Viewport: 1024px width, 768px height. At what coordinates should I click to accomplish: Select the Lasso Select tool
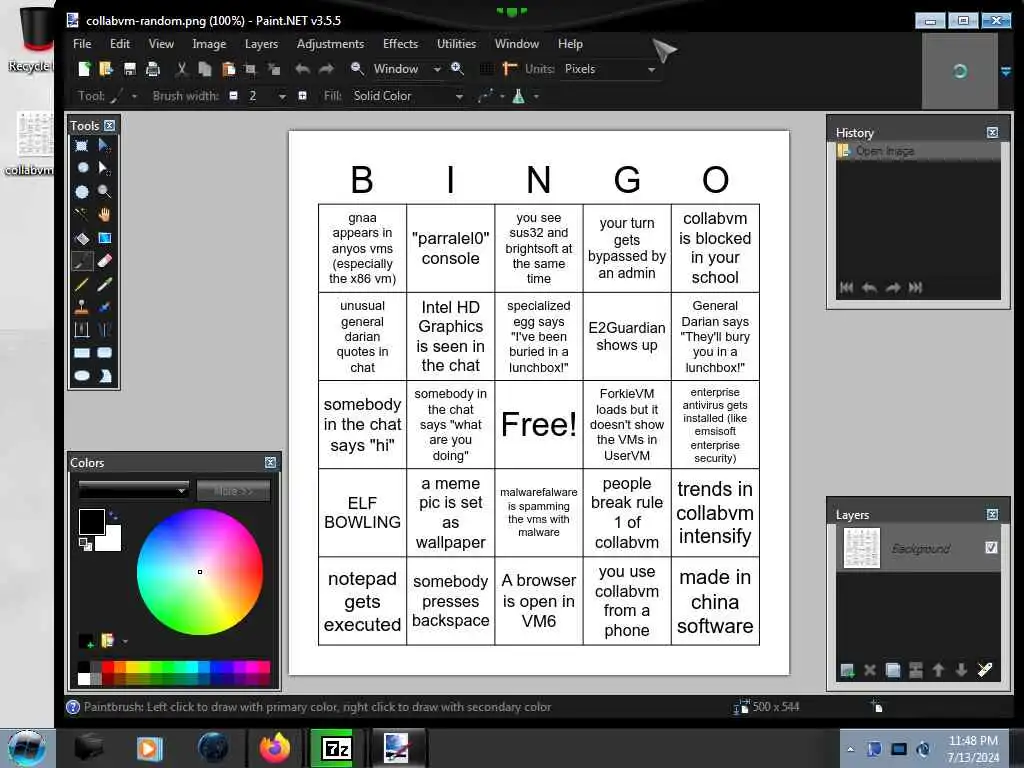[x=82, y=168]
